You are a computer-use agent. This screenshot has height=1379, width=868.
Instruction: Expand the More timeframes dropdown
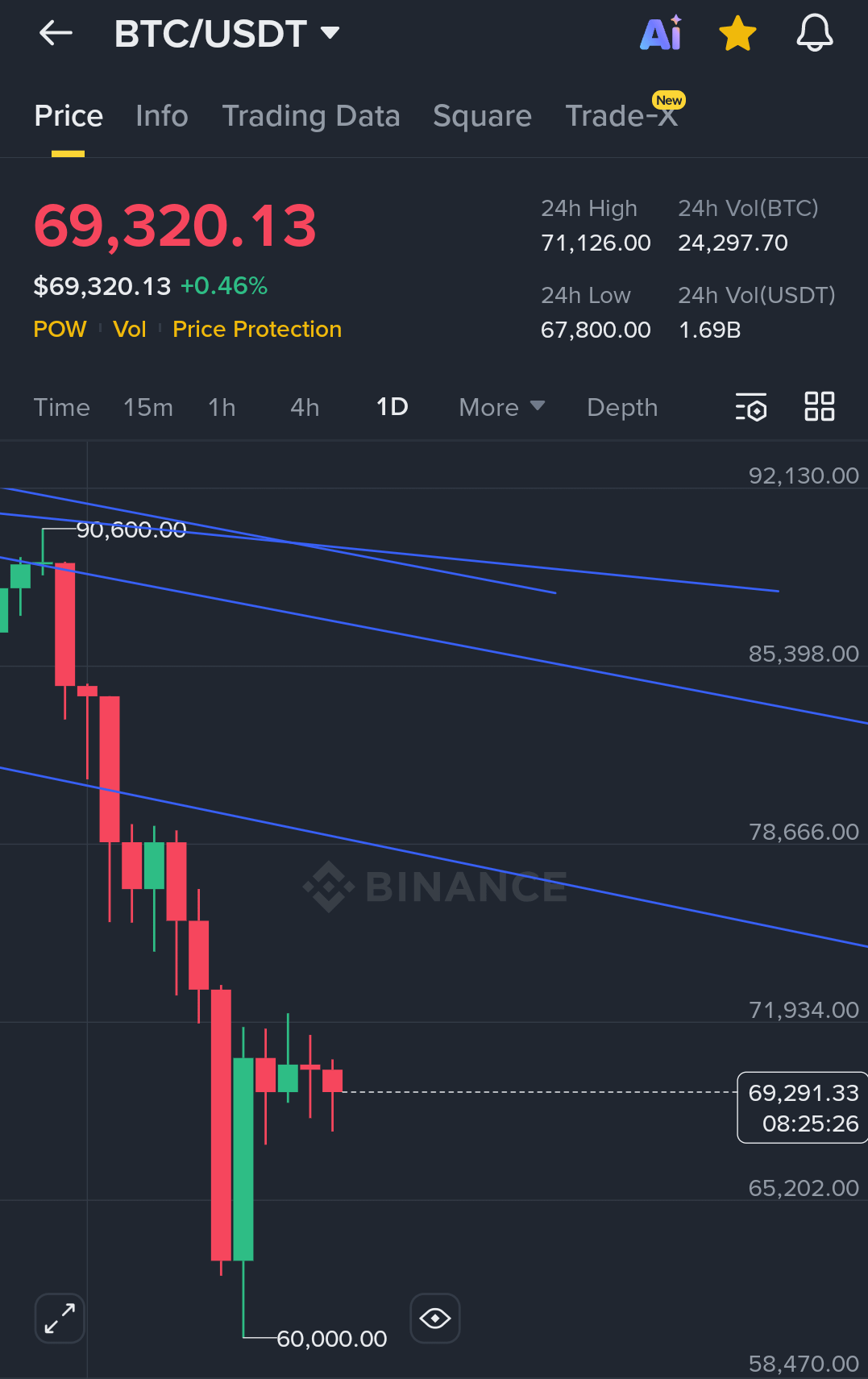[501, 407]
